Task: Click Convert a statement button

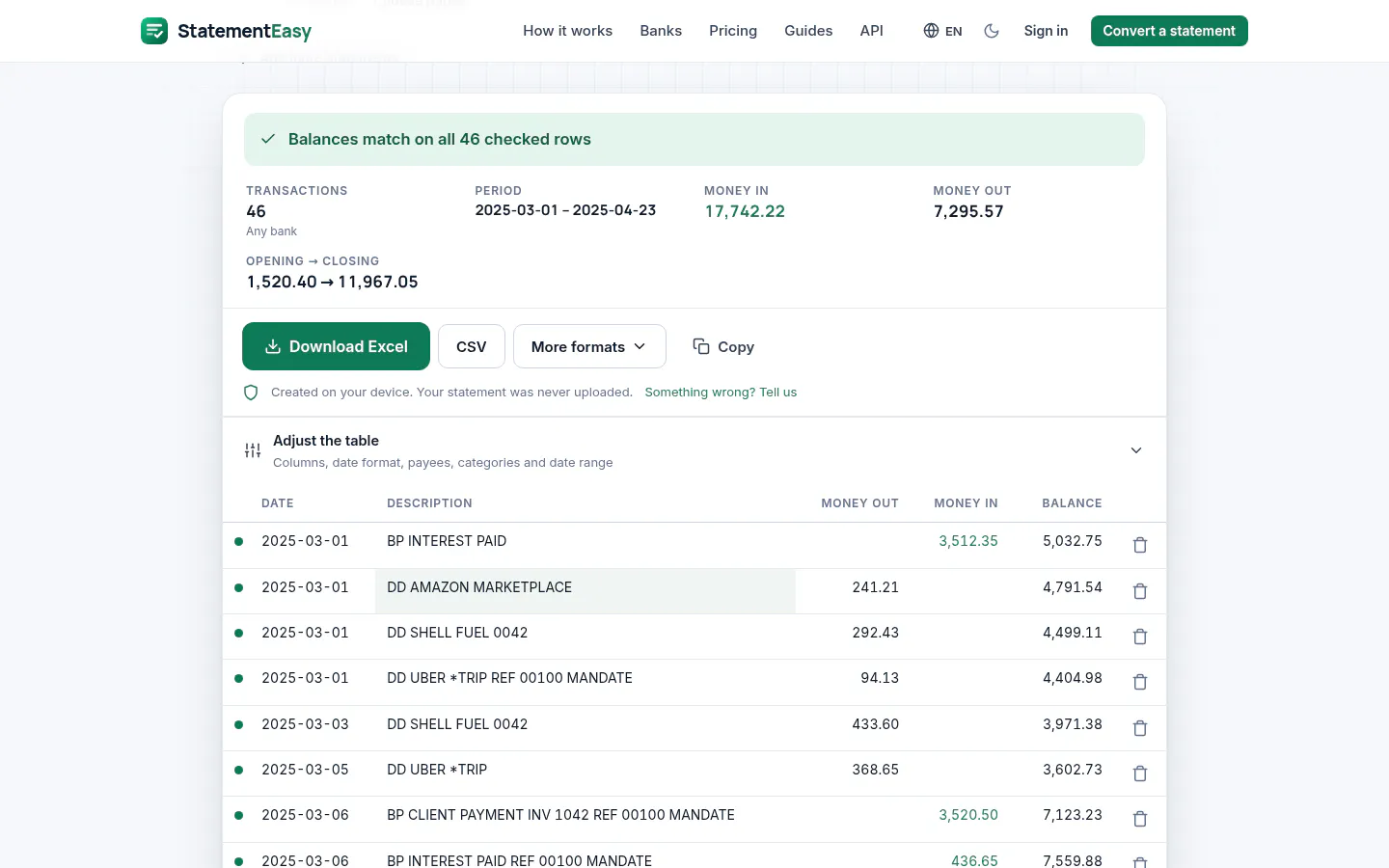Action: (1169, 31)
